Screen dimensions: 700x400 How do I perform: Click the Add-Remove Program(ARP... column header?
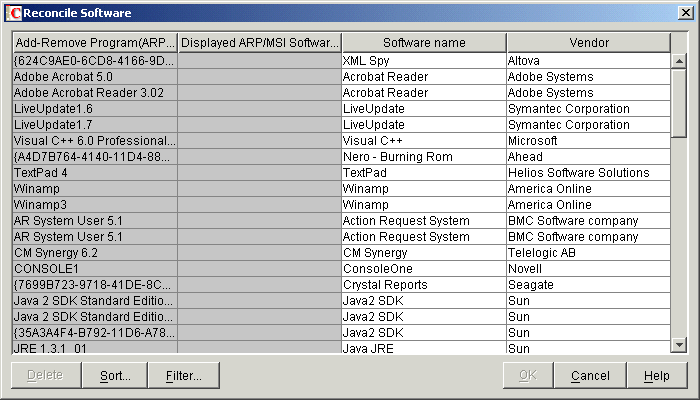tap(95, 43)
